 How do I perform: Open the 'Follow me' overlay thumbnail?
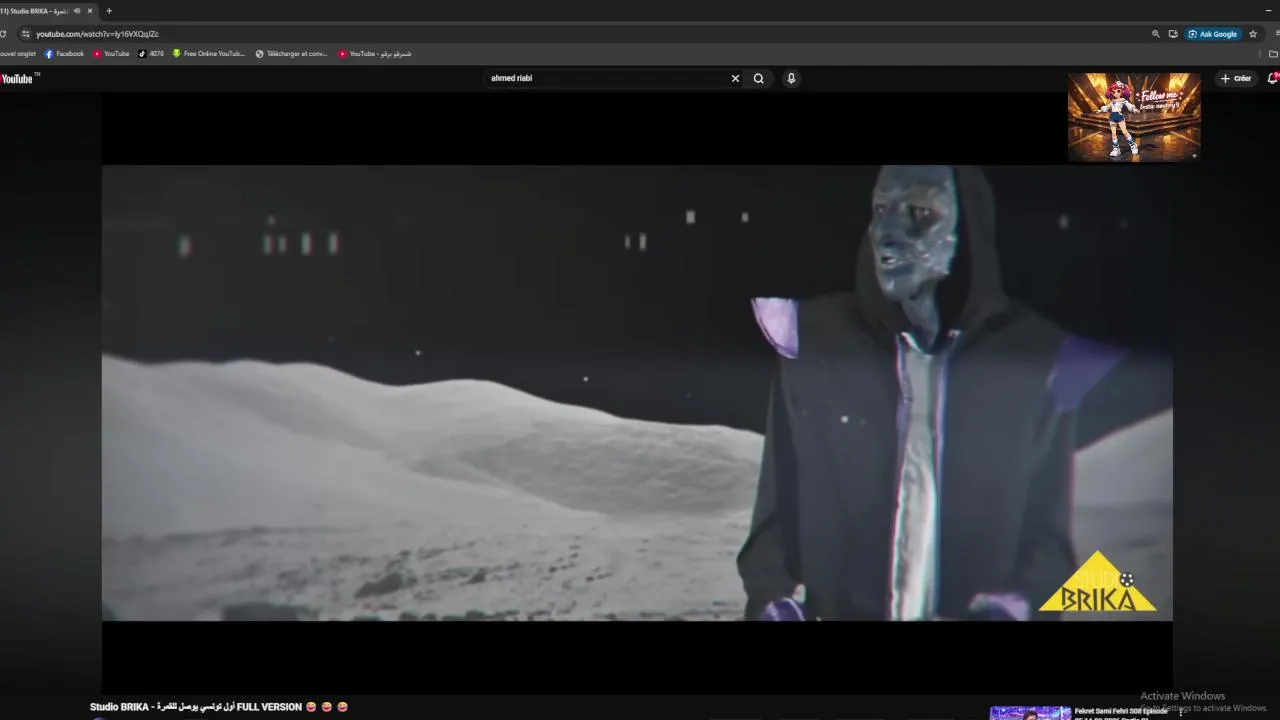coord(1134,116)
